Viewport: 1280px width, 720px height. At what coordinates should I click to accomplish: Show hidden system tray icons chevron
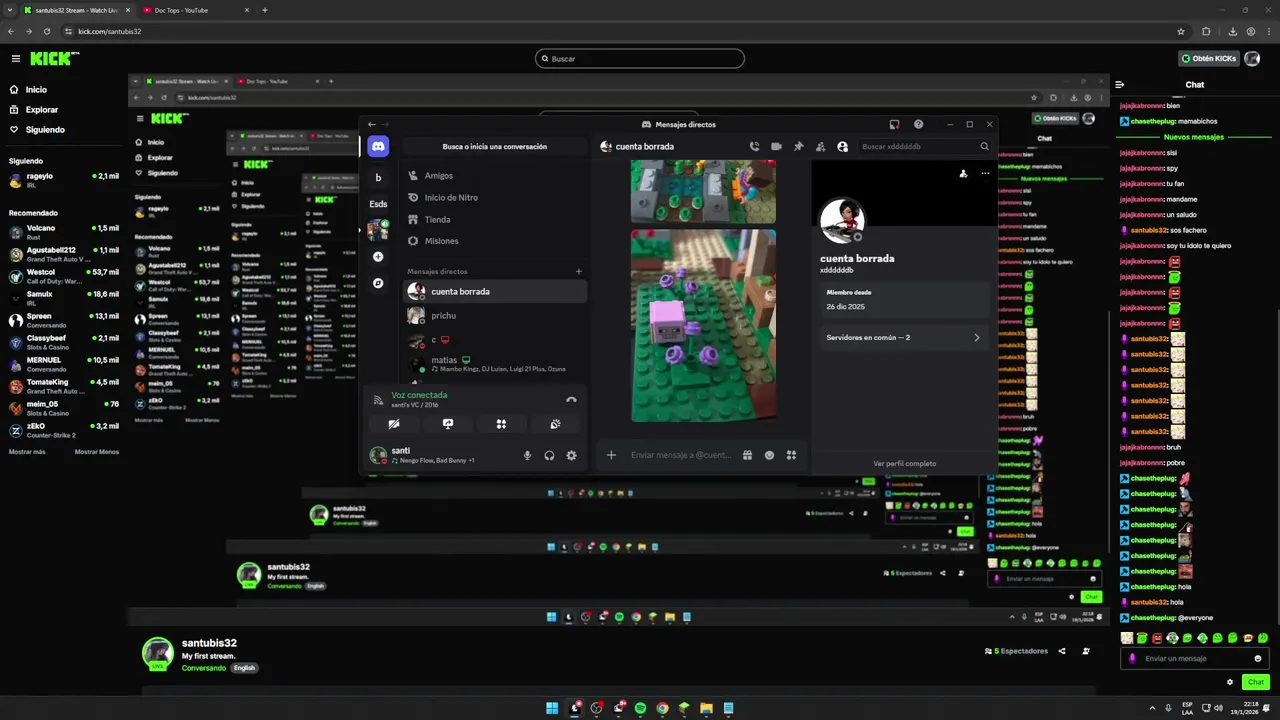tap(1151, 708)
